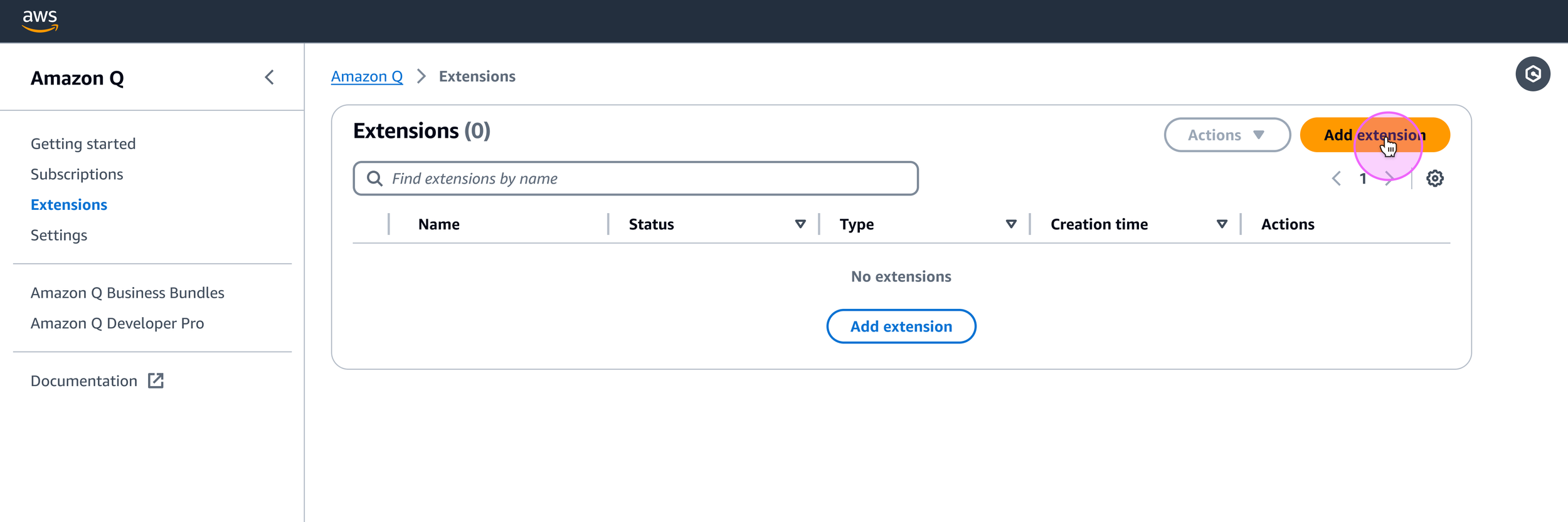Click the search magnifier icon
Viewport: 1568px width, 522px height.
tap(375, 179)
